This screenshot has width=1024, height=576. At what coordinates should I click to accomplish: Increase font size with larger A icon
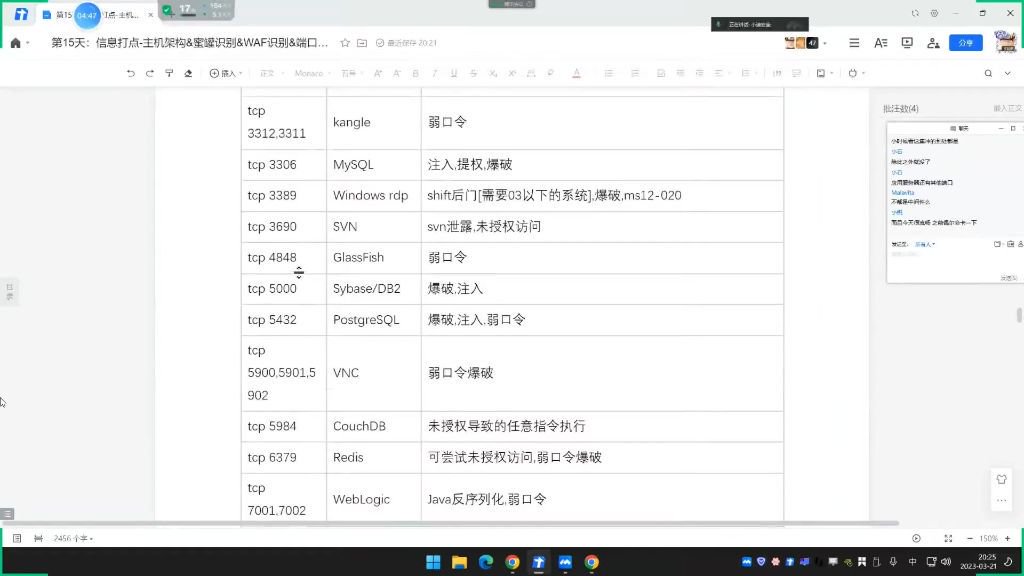pyautogui.click(x=377, y=73)
